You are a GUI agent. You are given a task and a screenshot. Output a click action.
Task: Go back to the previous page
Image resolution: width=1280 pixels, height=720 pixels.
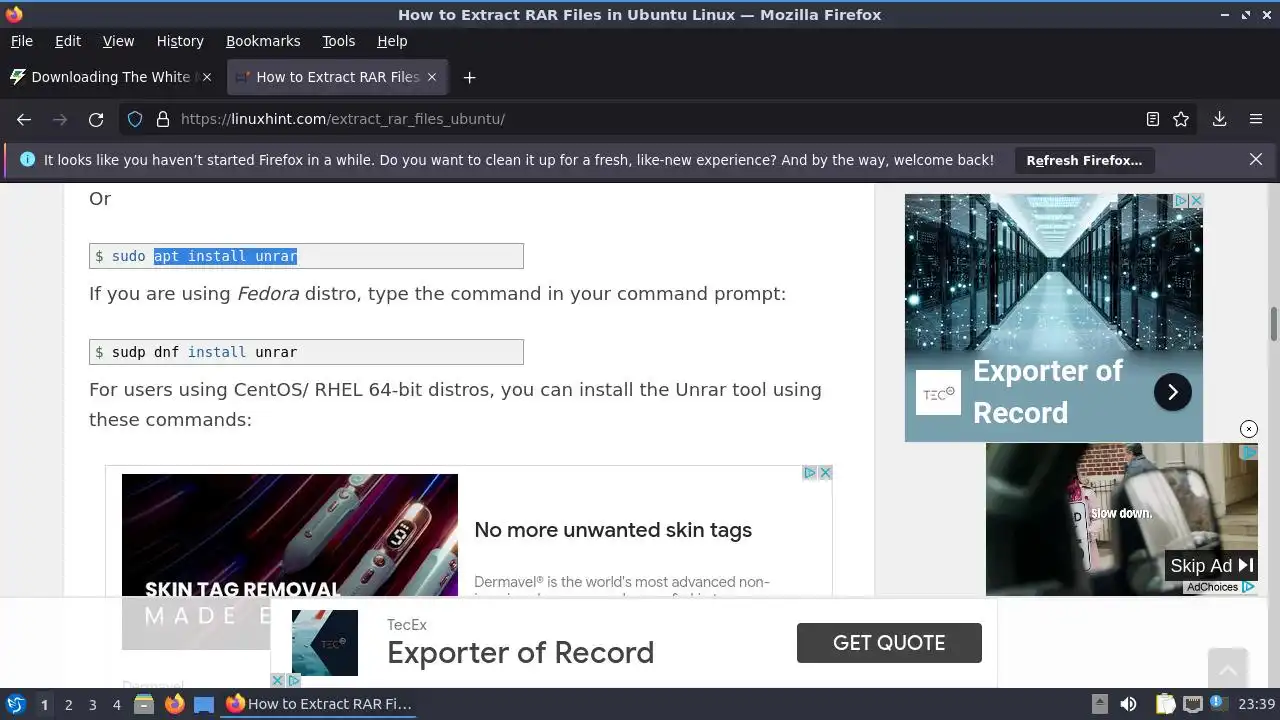24,119
